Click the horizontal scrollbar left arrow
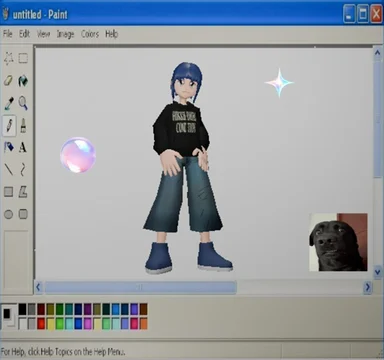The height and width of the screenshot is (360, 384). click(x=39, y=287)
